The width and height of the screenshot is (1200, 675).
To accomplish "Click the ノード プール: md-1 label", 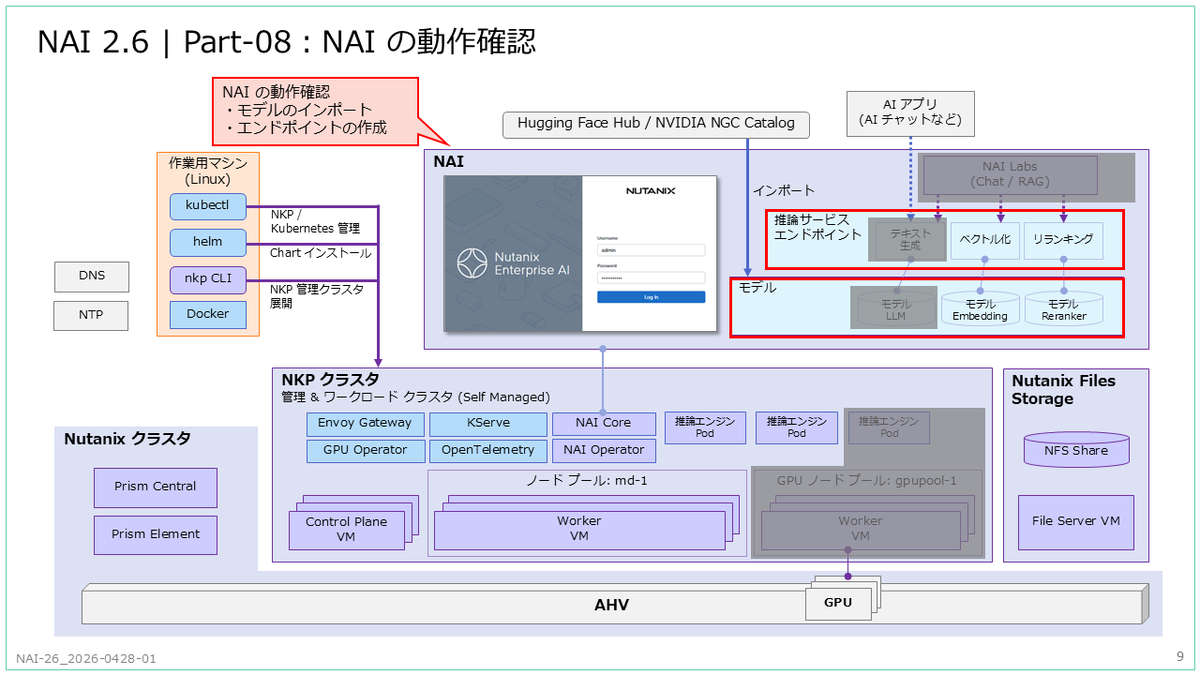I will coord(586,480).
